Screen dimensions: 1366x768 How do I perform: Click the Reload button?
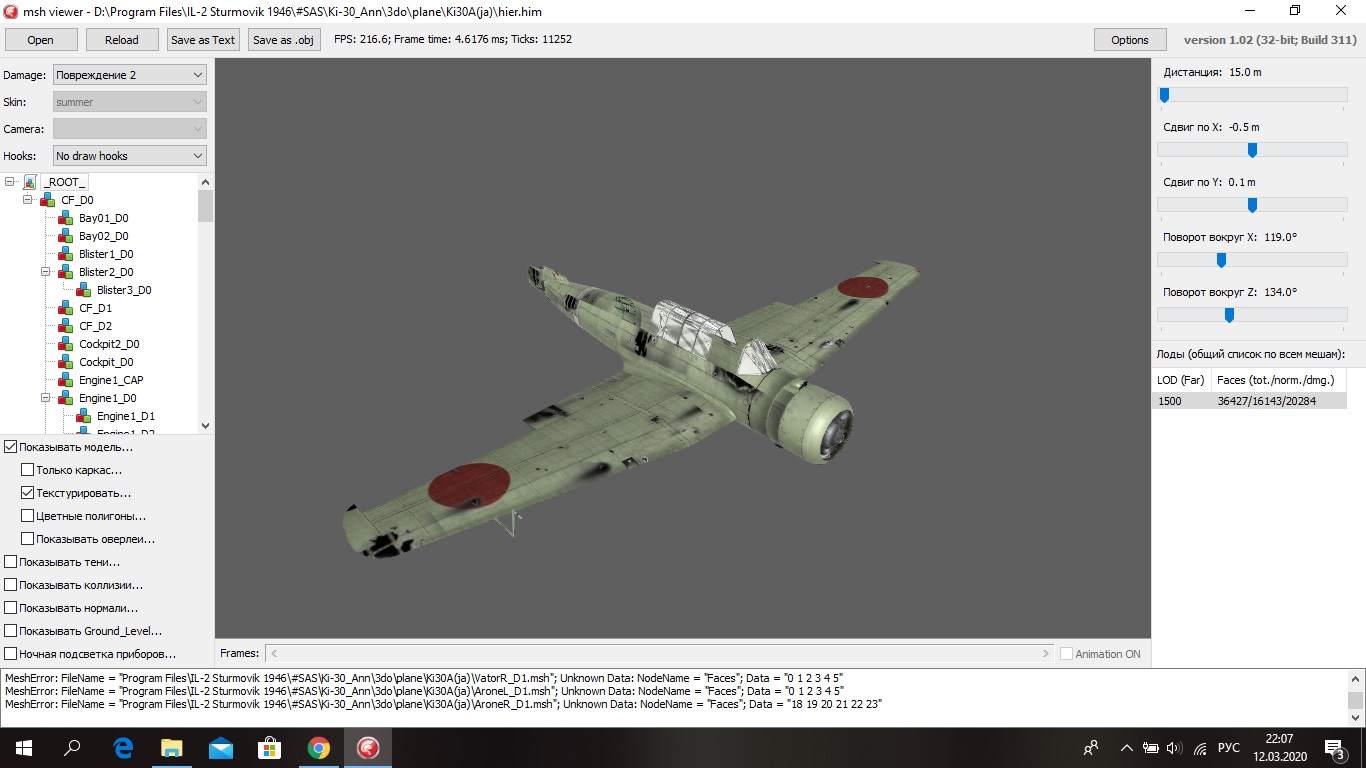tap(122, 40)
